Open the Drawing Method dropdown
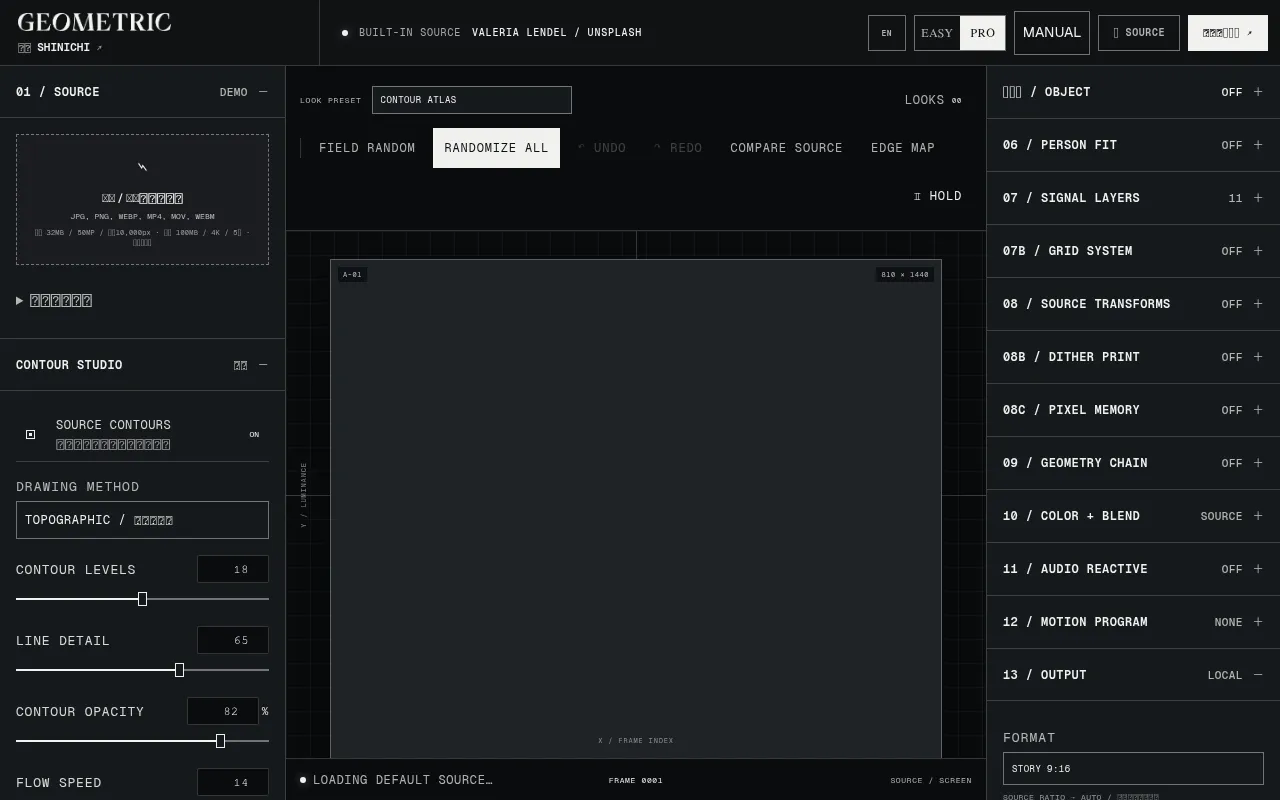Screen dimensions: 1280x800 pyautogui.click(x=142, y=520)
